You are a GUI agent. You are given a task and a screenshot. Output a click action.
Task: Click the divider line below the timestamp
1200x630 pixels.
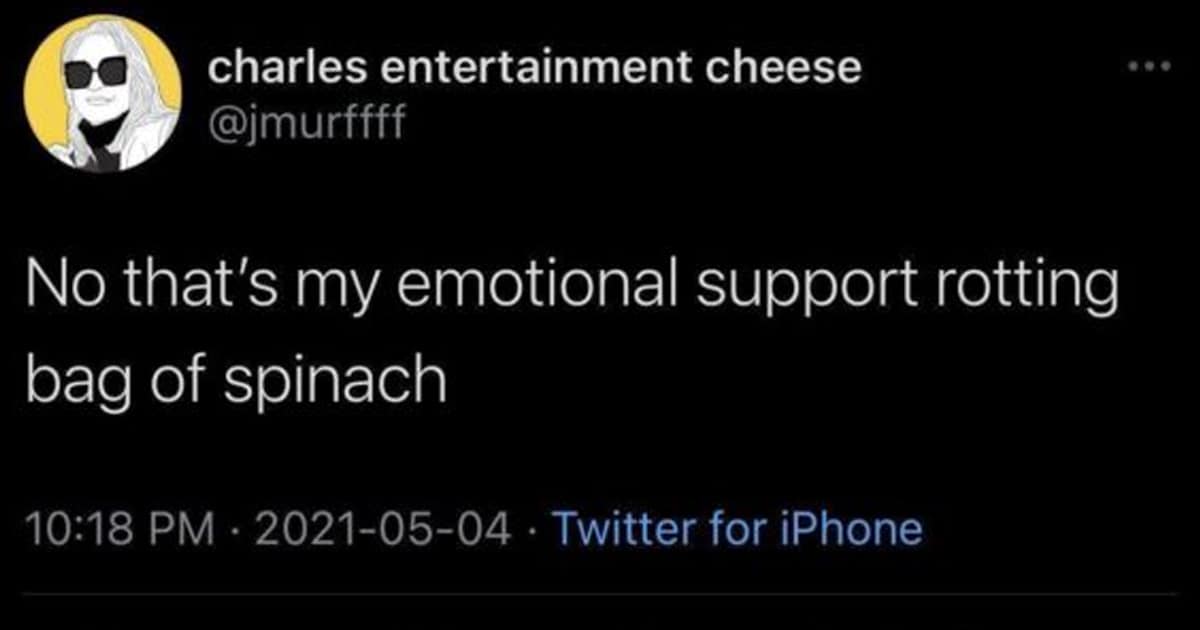600,593
